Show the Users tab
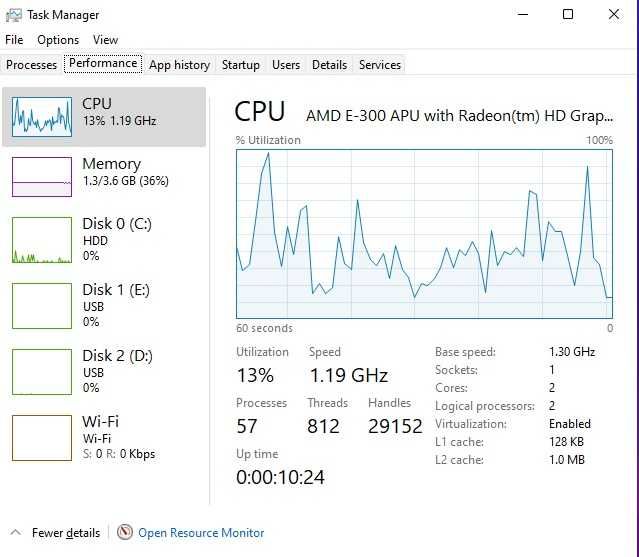The height and width of the screenshot is (557, 639). [x=286, y=65]
